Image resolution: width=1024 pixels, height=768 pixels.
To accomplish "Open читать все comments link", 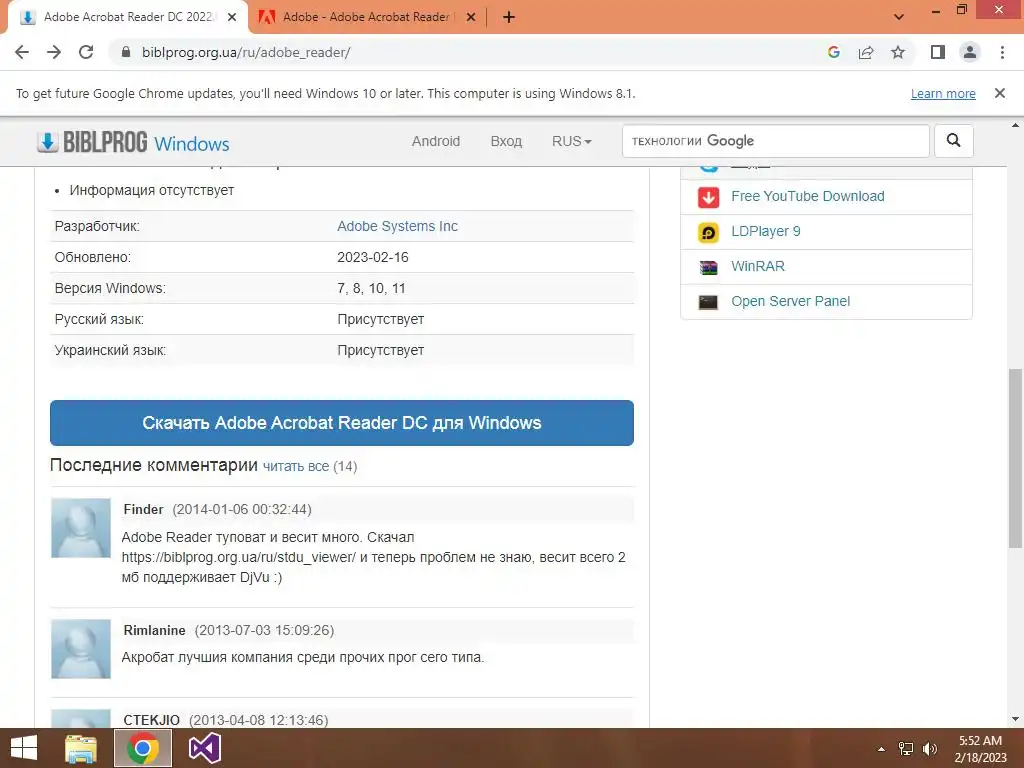I will coord(296,466).
